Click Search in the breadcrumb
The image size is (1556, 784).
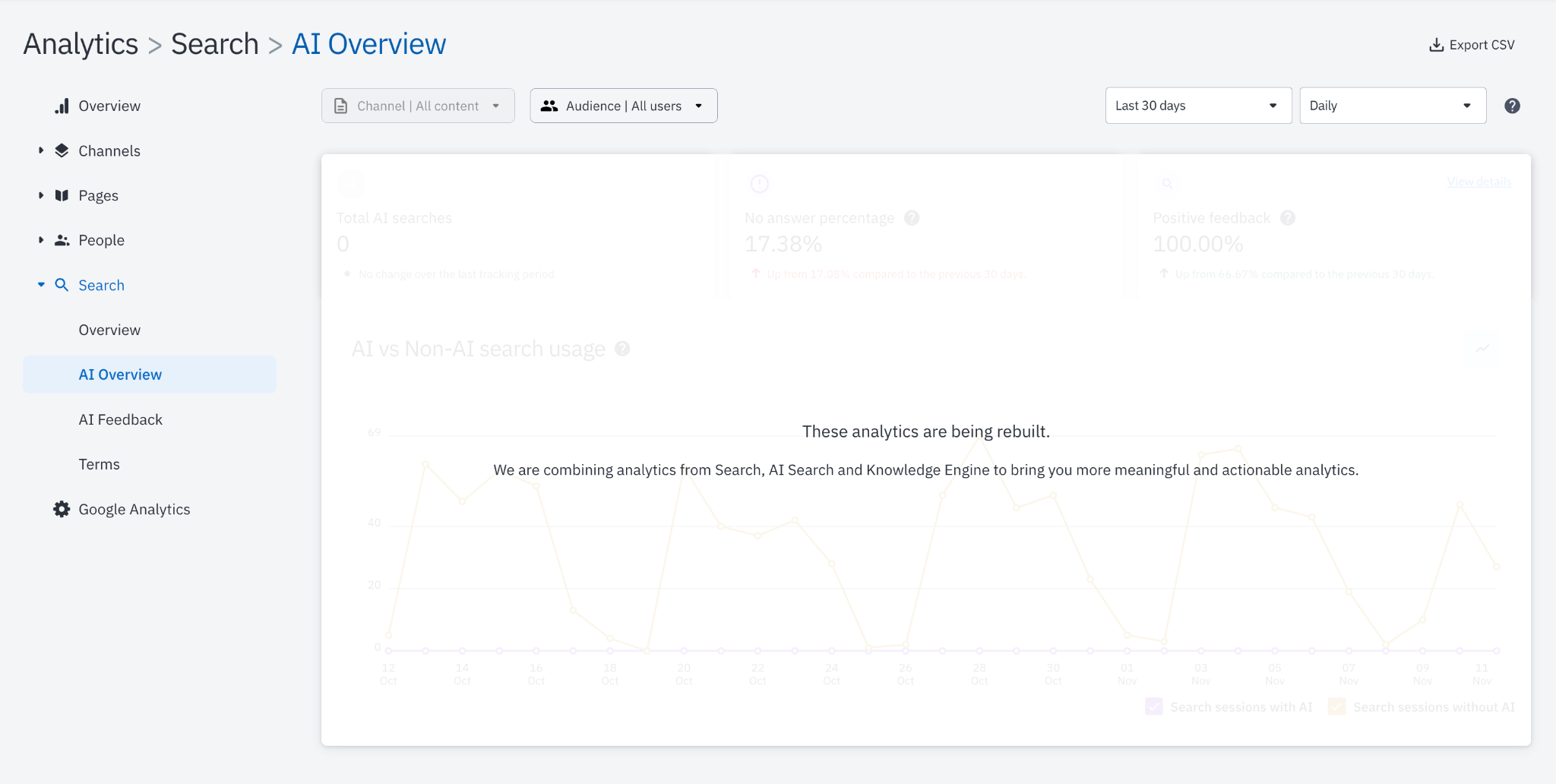[214, 44]
